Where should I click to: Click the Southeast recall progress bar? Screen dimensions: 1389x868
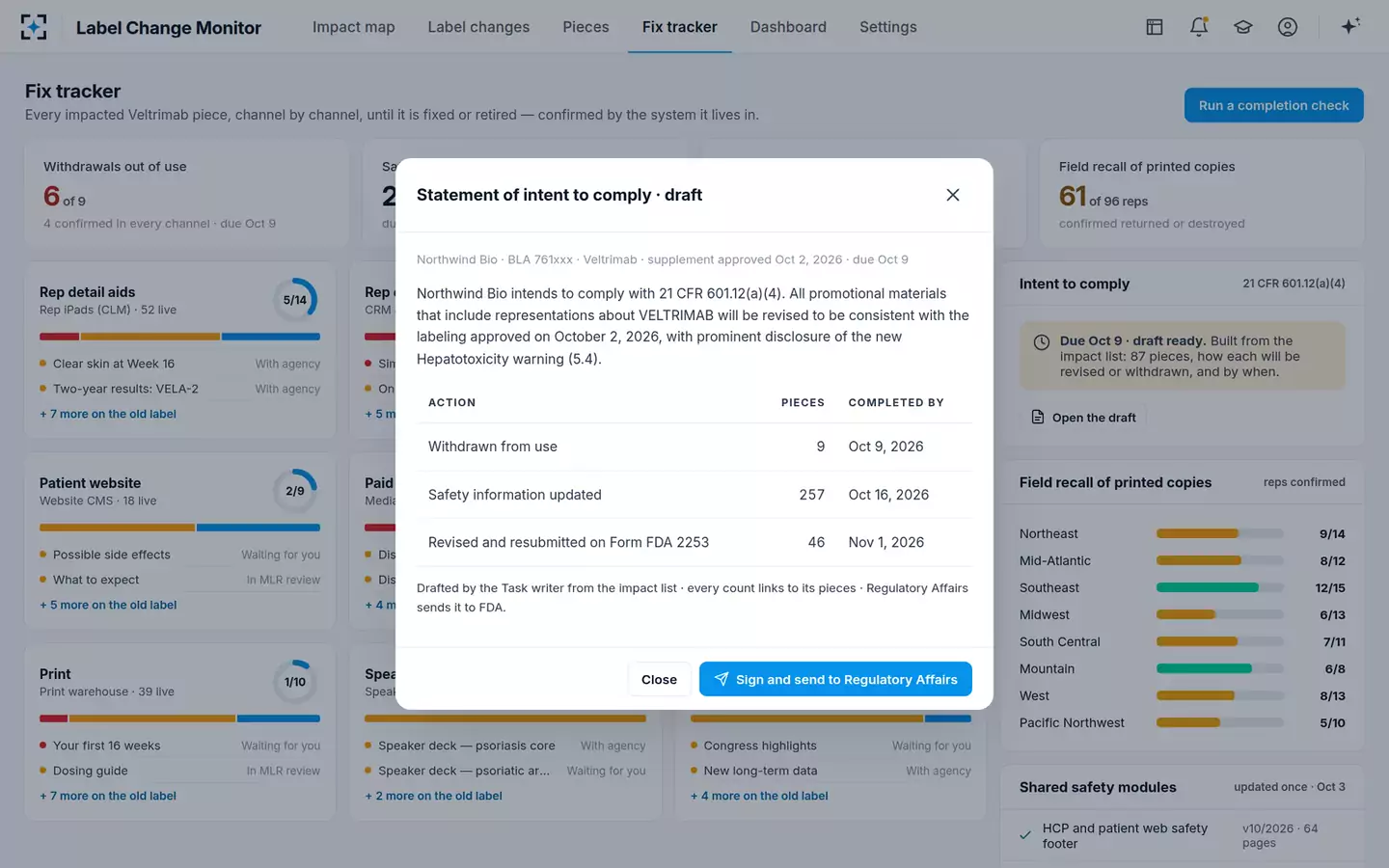(x=1220, y=587)
